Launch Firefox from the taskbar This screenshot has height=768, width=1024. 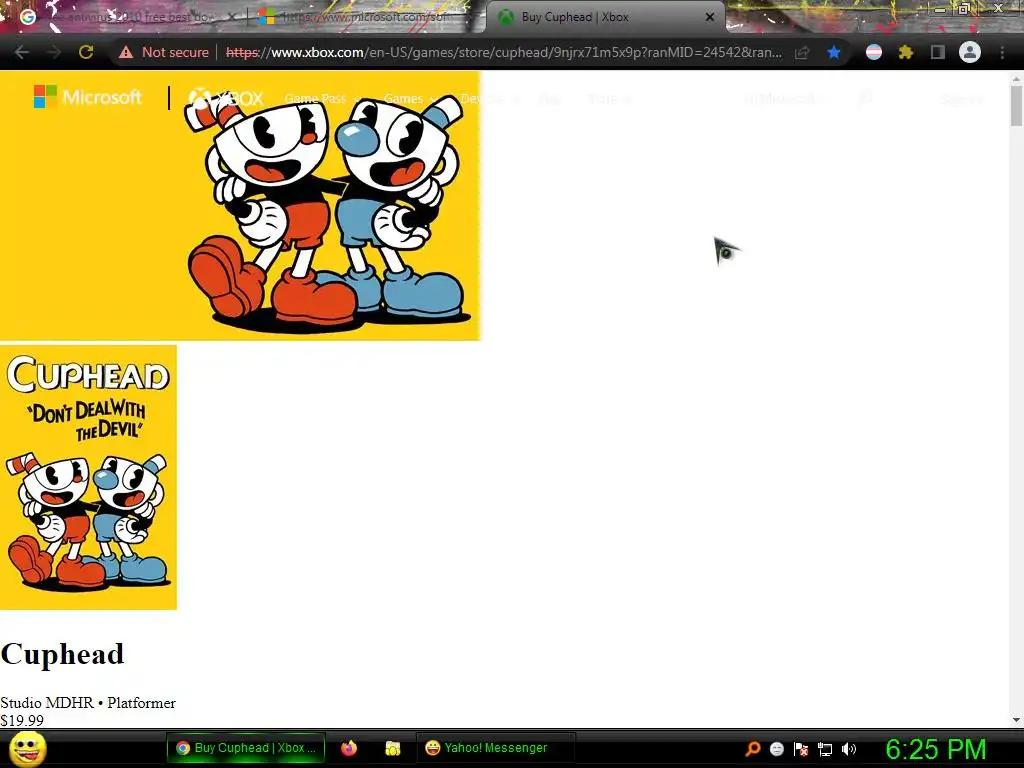coord(349,748)
